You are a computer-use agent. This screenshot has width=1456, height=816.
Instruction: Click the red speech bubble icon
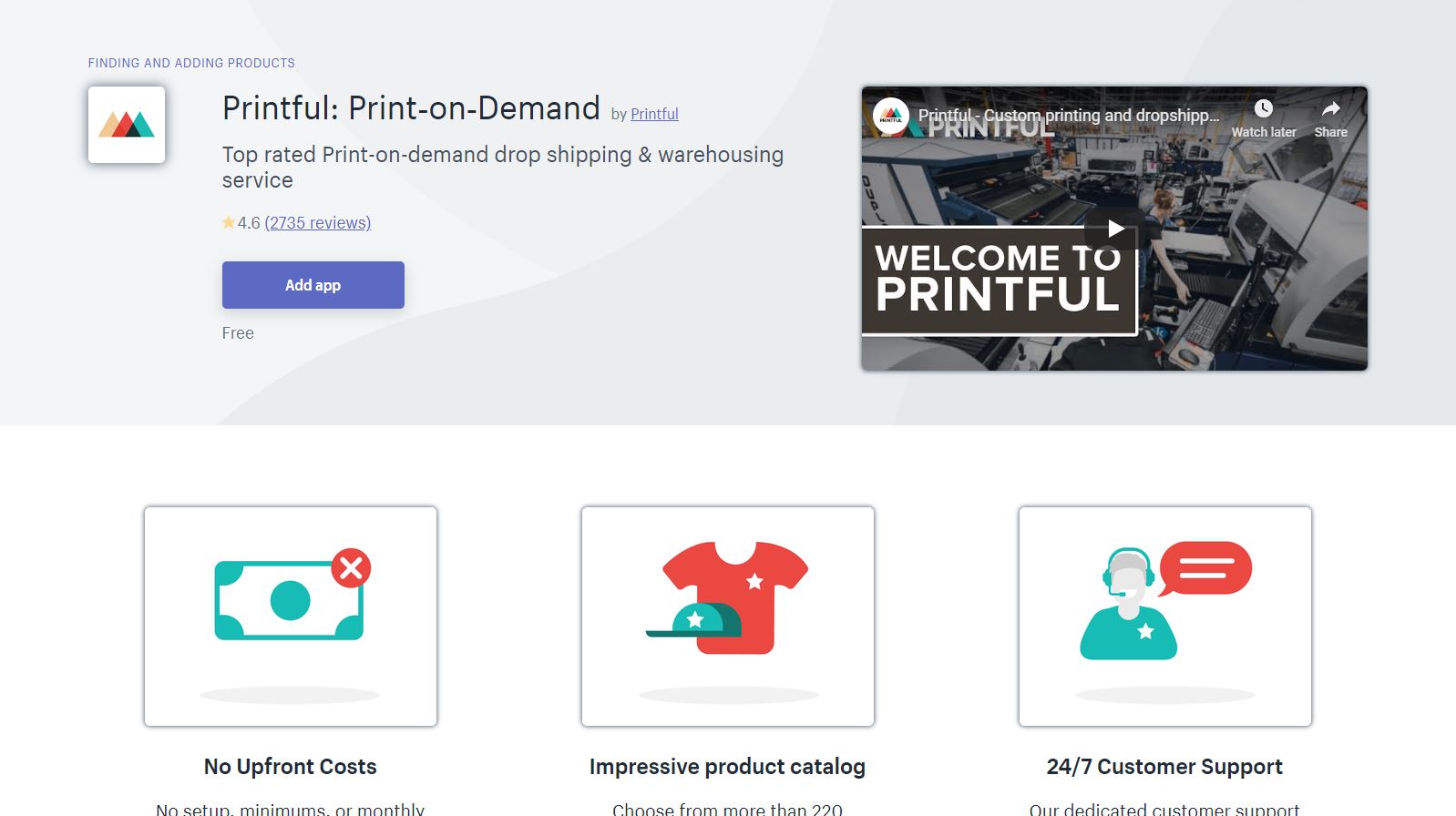point(1205,569)
